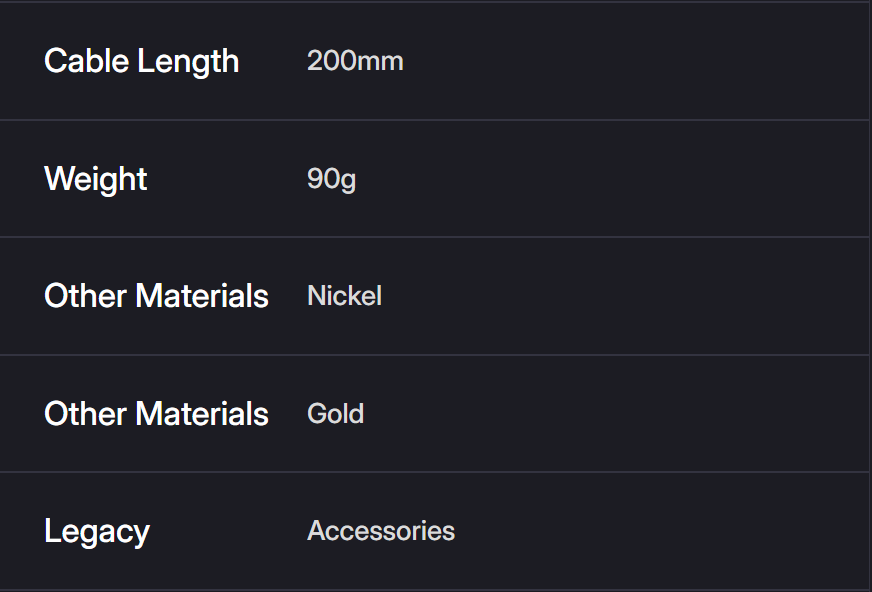872x592 pixels.
Task: Click the Legacy label
Action: click(x=97, y=531)
